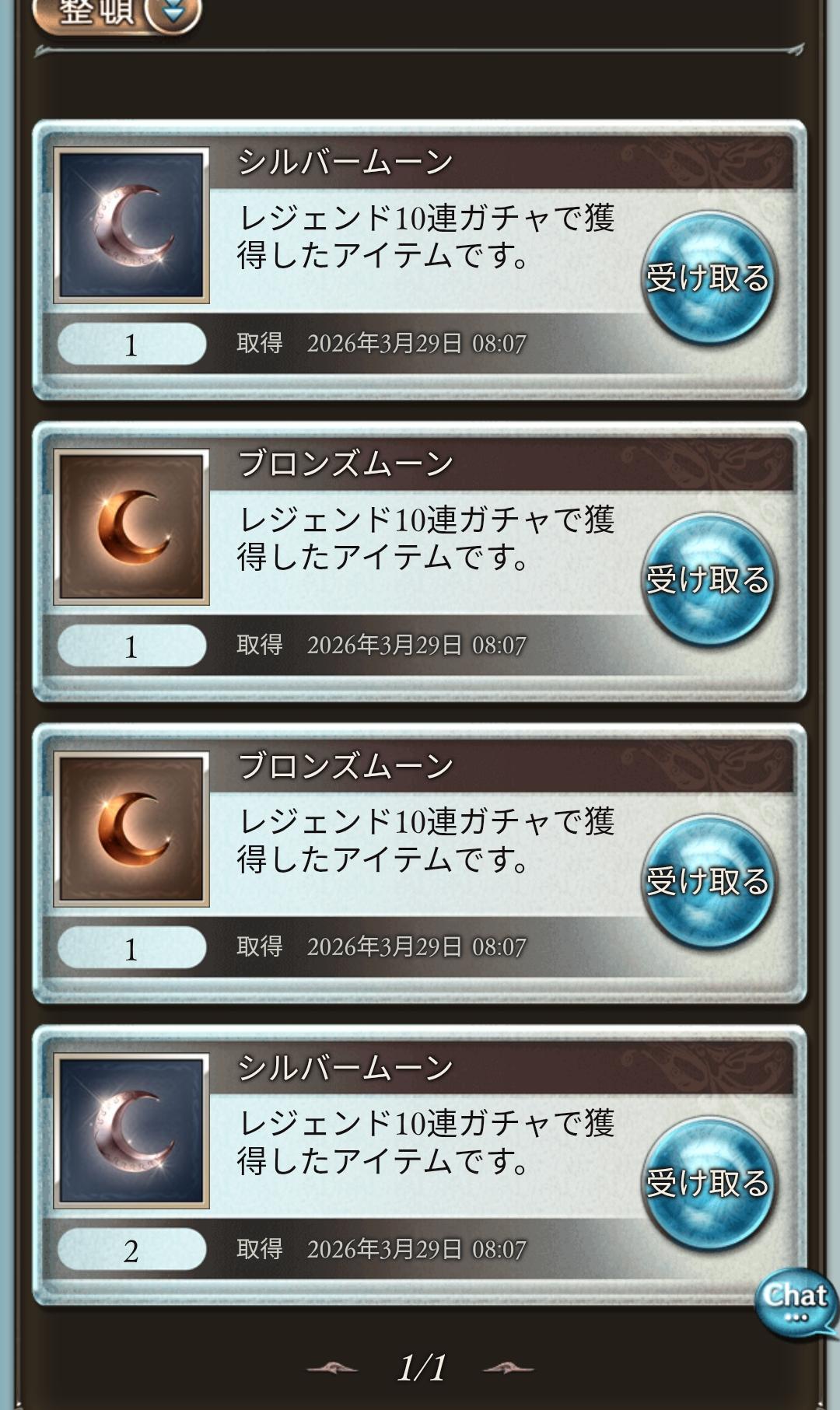Tap the description text of bottom シルバームーン
The height and width of the screenshot is (1410, 840).
coord(426,1142)
